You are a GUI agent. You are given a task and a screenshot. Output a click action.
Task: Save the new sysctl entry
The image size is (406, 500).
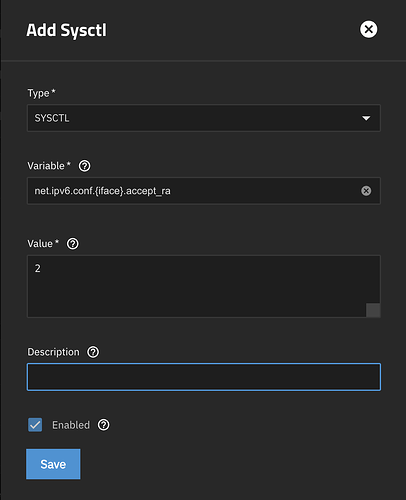tap(53, 464)
